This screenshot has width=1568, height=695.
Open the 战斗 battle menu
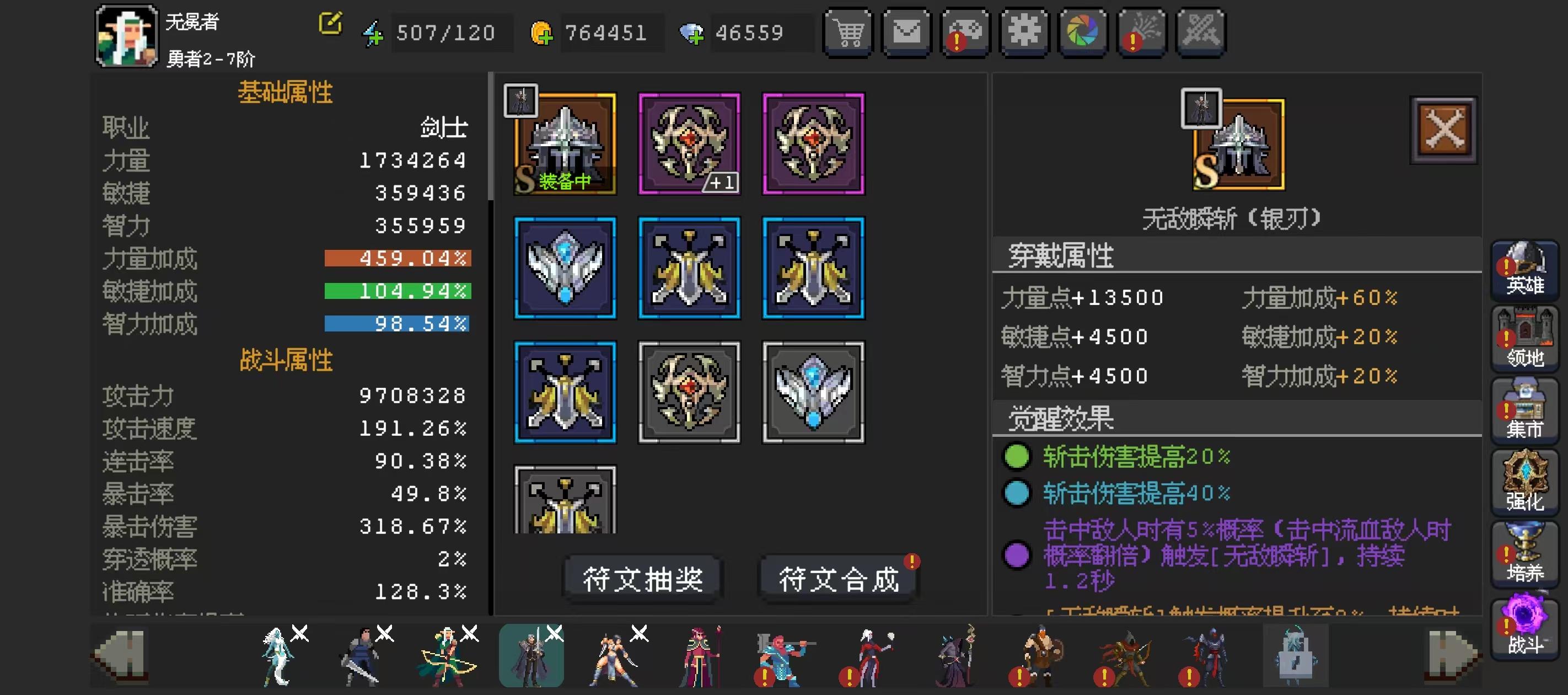click(x=1525, y=625)
